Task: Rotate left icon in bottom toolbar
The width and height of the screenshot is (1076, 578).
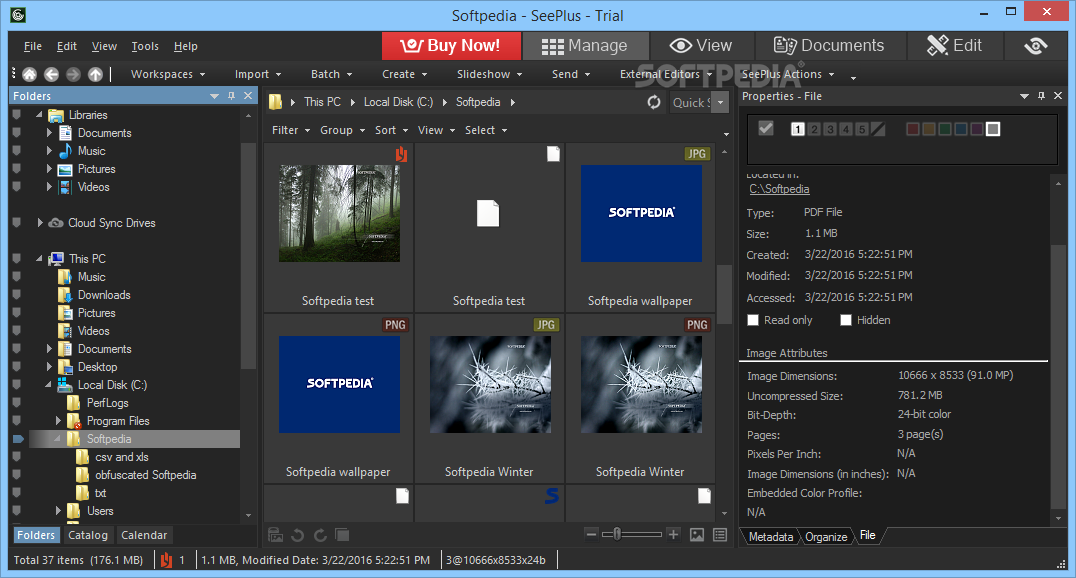Action: 298,535
